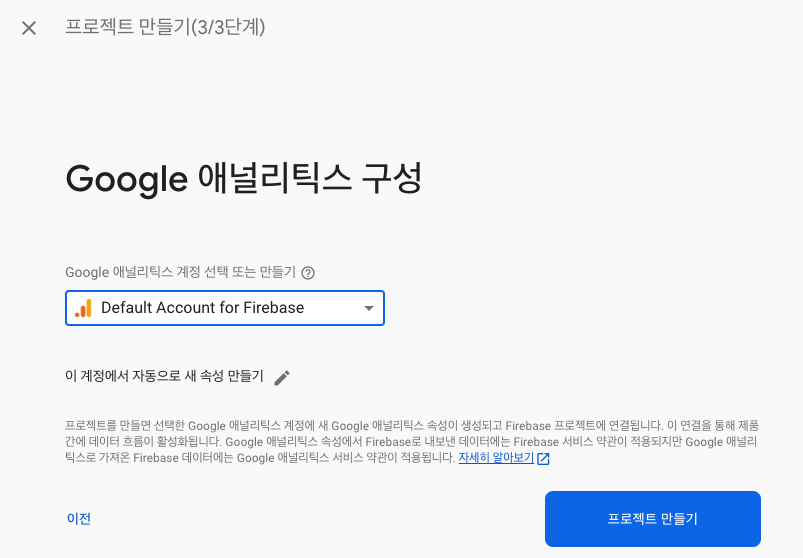
Task: Close the project creation dialog with X
Action: (29, 28)
